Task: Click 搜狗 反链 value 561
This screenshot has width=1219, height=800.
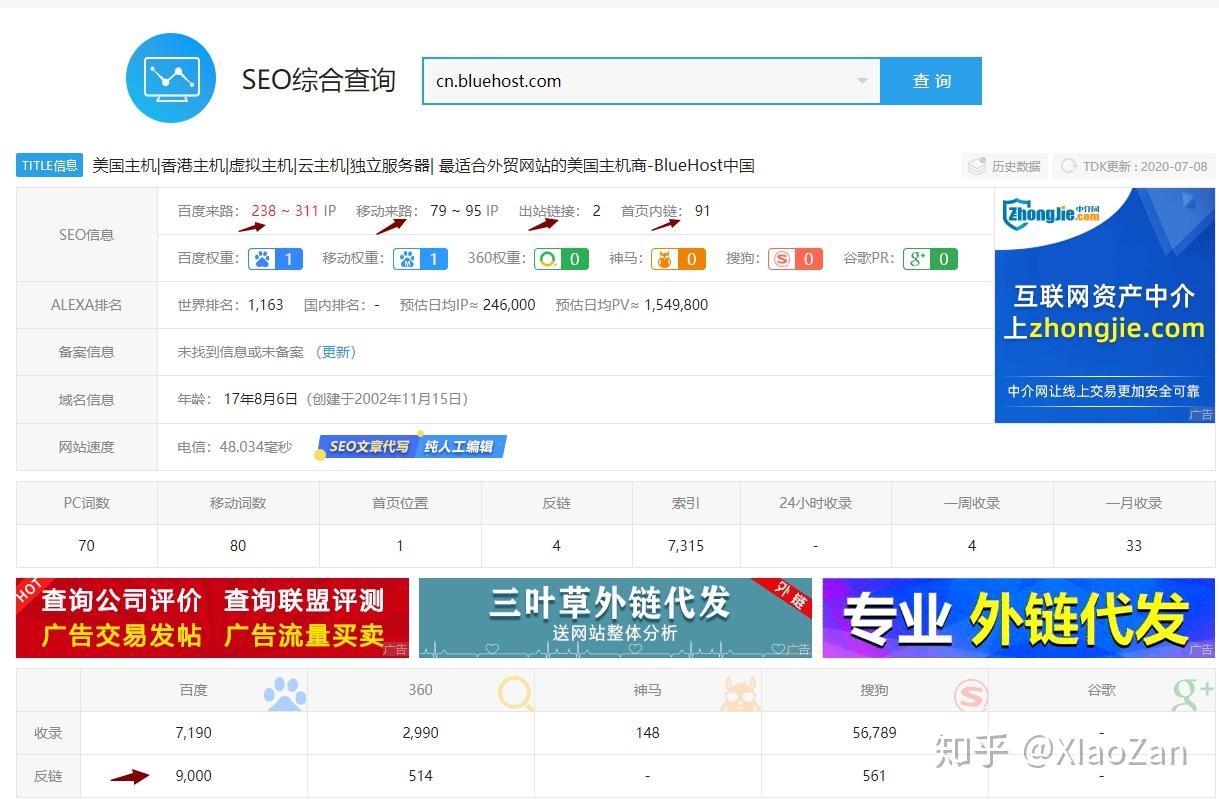Action: (x=874, y=776)
